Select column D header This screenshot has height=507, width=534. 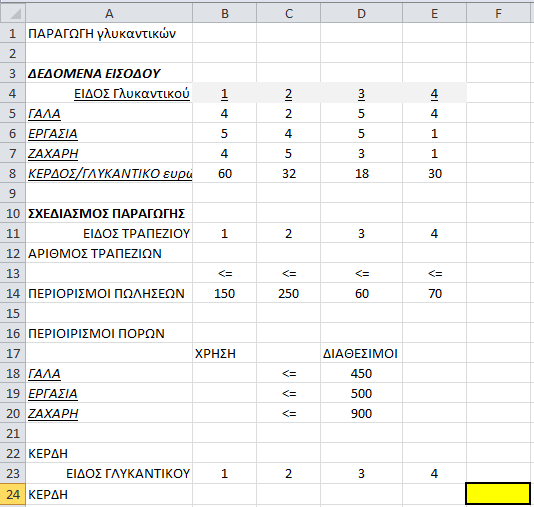point(361,13)
